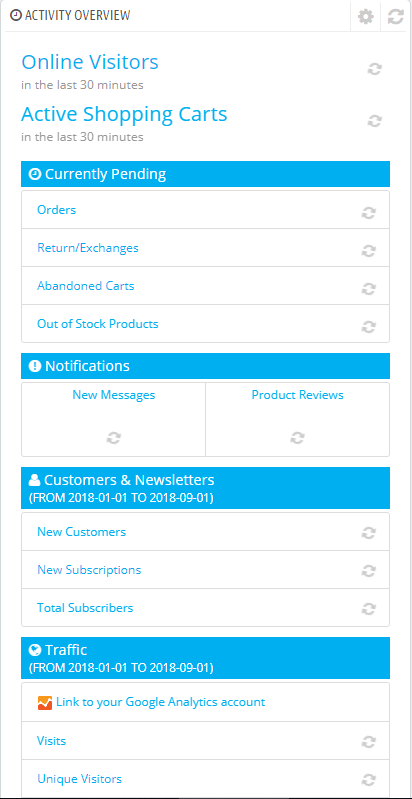This screenshot has height=799, width=412.
Task: Click the refresh icon beside Total Subscribers
Action: coord(368,608)
